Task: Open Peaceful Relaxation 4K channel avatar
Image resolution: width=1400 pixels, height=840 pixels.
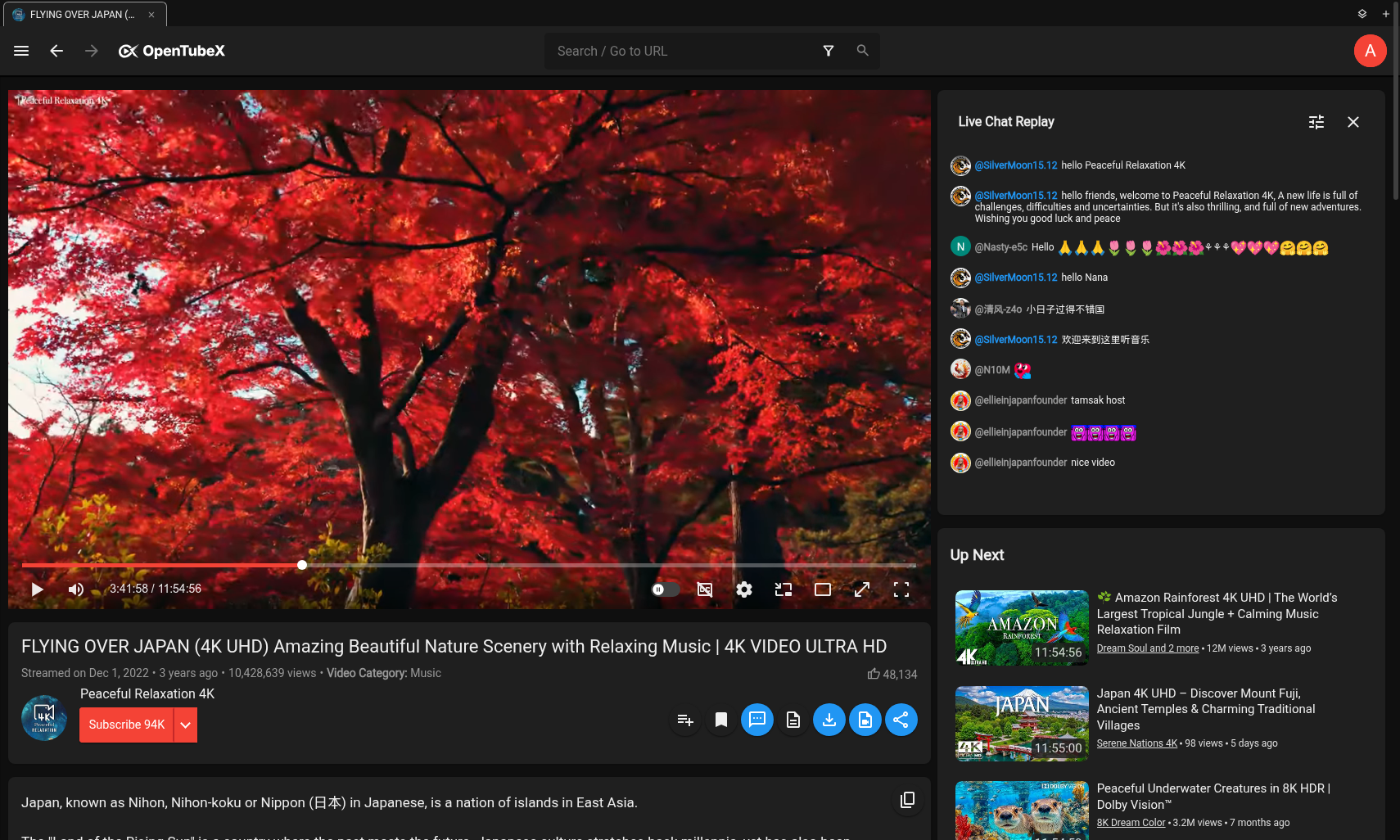Action: [44, 718]
